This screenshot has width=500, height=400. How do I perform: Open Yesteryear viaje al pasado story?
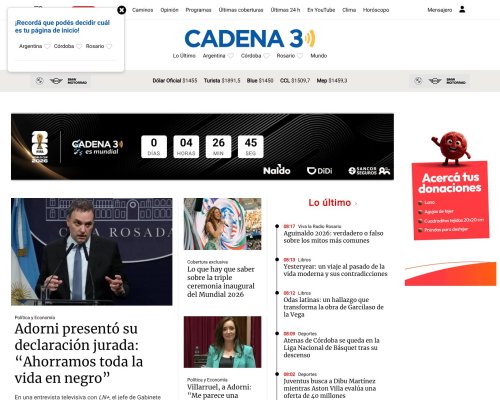(x=335, y=270)
